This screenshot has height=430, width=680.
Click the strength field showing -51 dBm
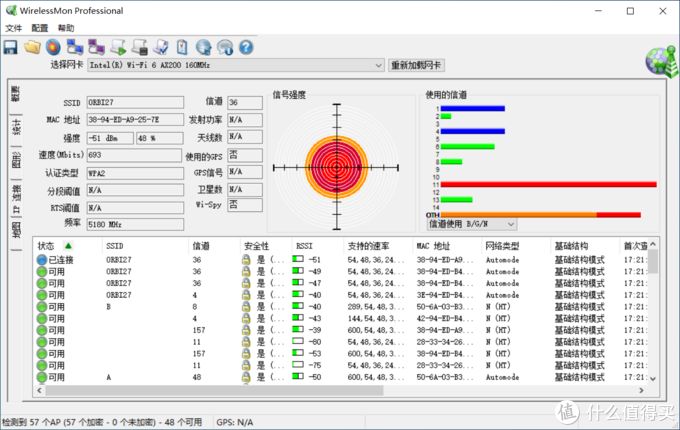pos(110,138)
